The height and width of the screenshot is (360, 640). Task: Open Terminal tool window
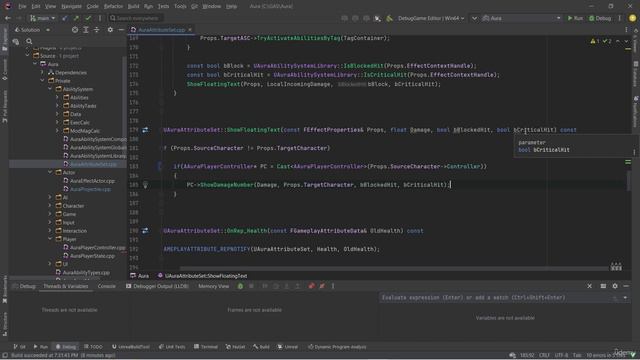(206, 347)
